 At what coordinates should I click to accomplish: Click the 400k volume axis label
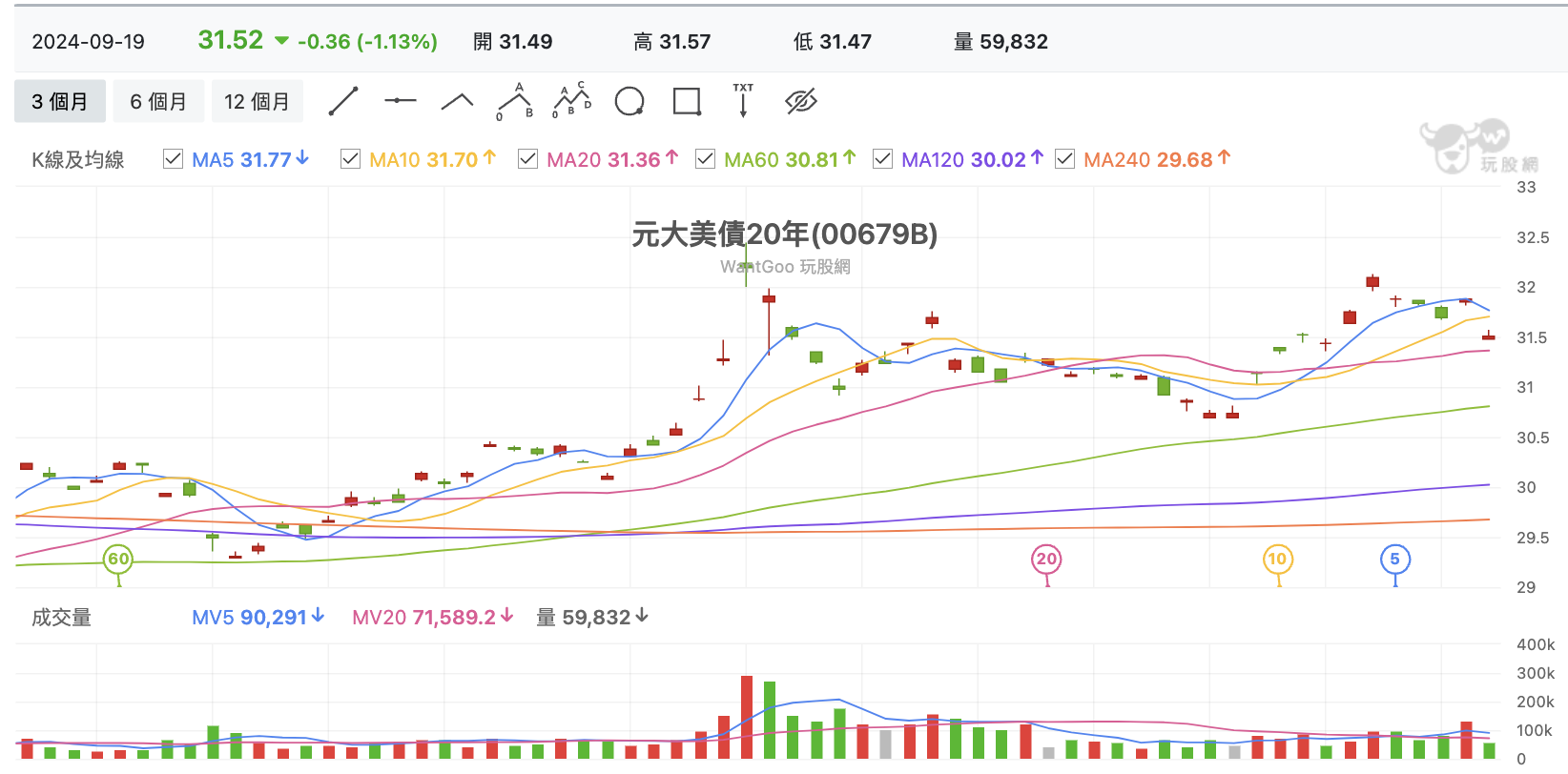pos(1536,644)
